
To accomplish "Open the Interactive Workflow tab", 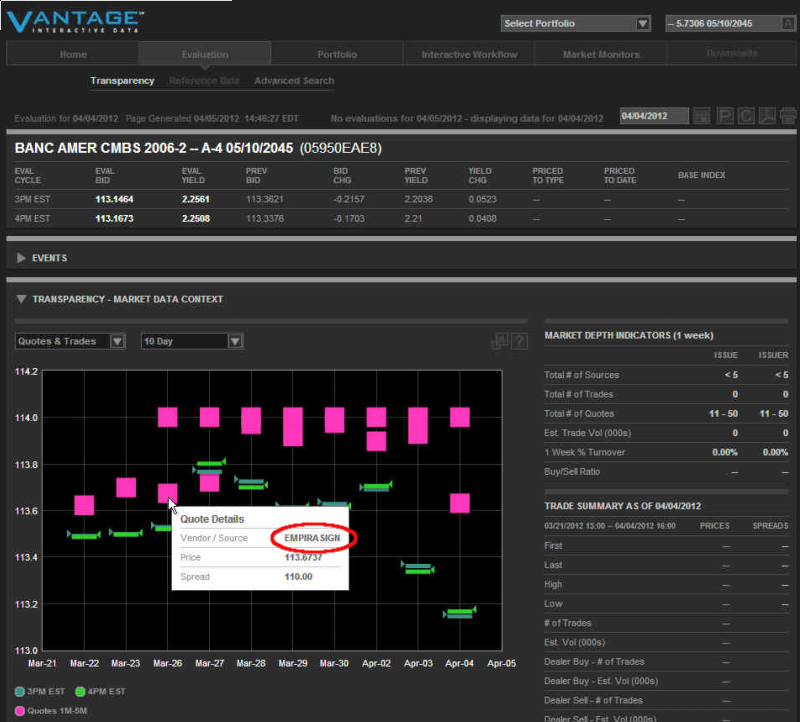I will (x=469, y=54).
